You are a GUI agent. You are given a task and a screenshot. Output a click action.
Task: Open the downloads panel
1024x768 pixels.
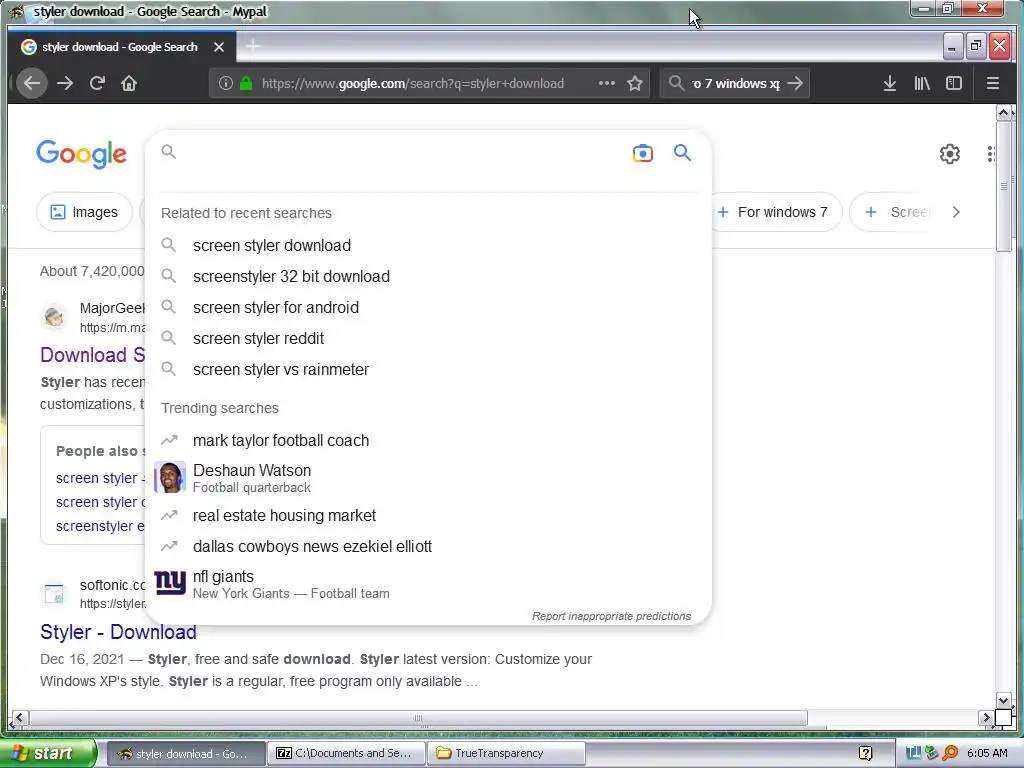coord(889,84)
